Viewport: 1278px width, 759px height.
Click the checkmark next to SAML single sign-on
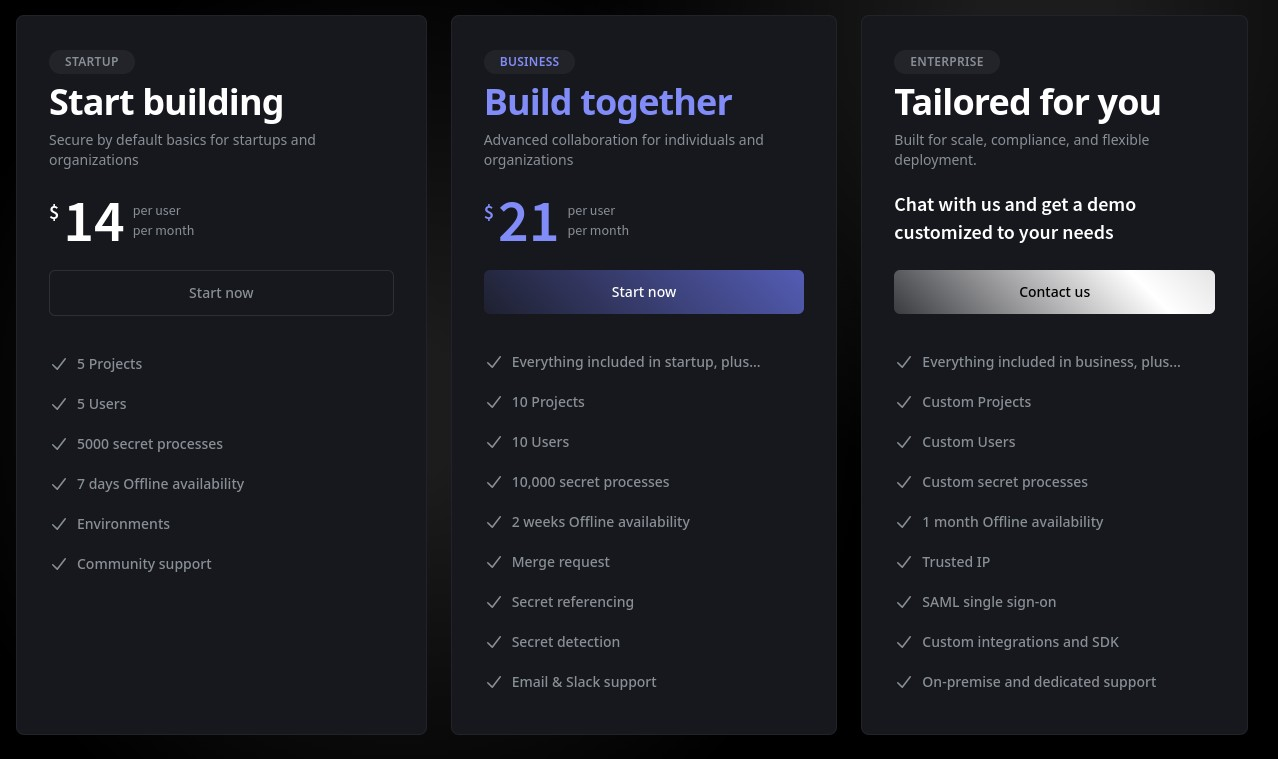904,602
